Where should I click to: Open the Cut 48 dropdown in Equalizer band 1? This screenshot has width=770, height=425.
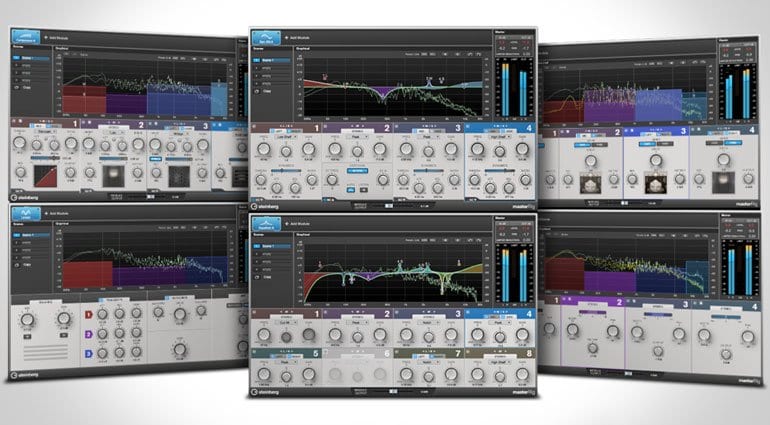pyautogui.click(x=286, y=323)
